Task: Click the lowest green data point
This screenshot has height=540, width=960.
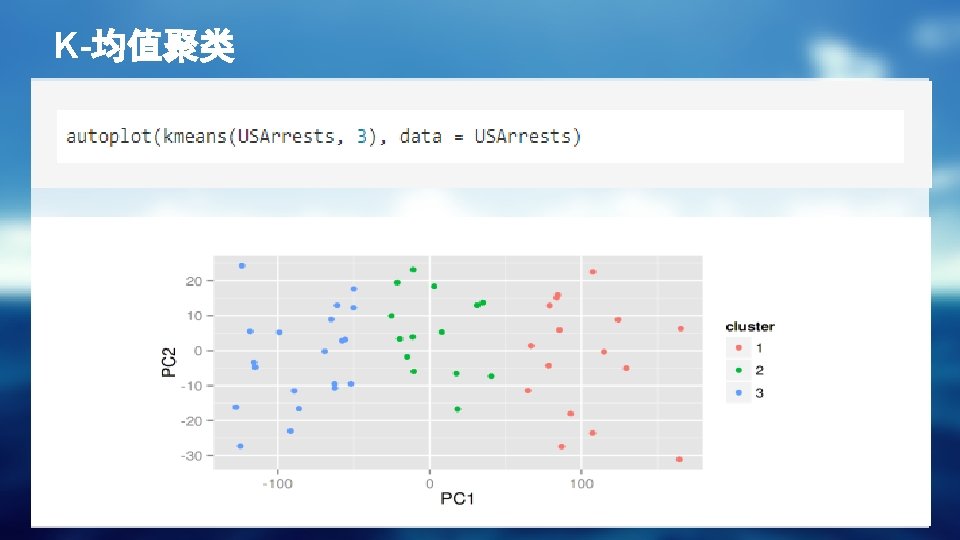Action: point(457,409)
